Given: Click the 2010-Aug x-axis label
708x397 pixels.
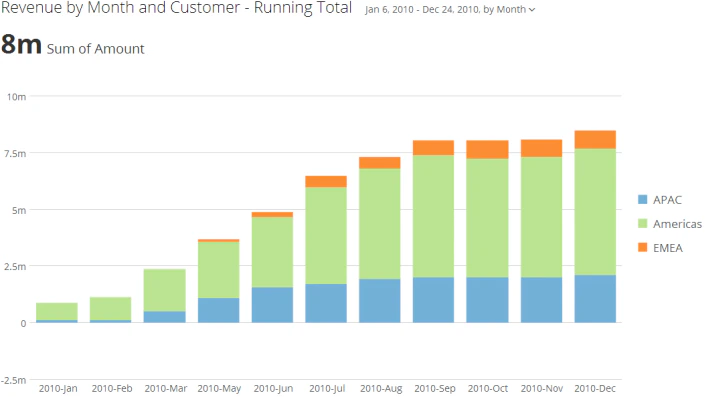Looking at the screenshot, I should [381, 388].
